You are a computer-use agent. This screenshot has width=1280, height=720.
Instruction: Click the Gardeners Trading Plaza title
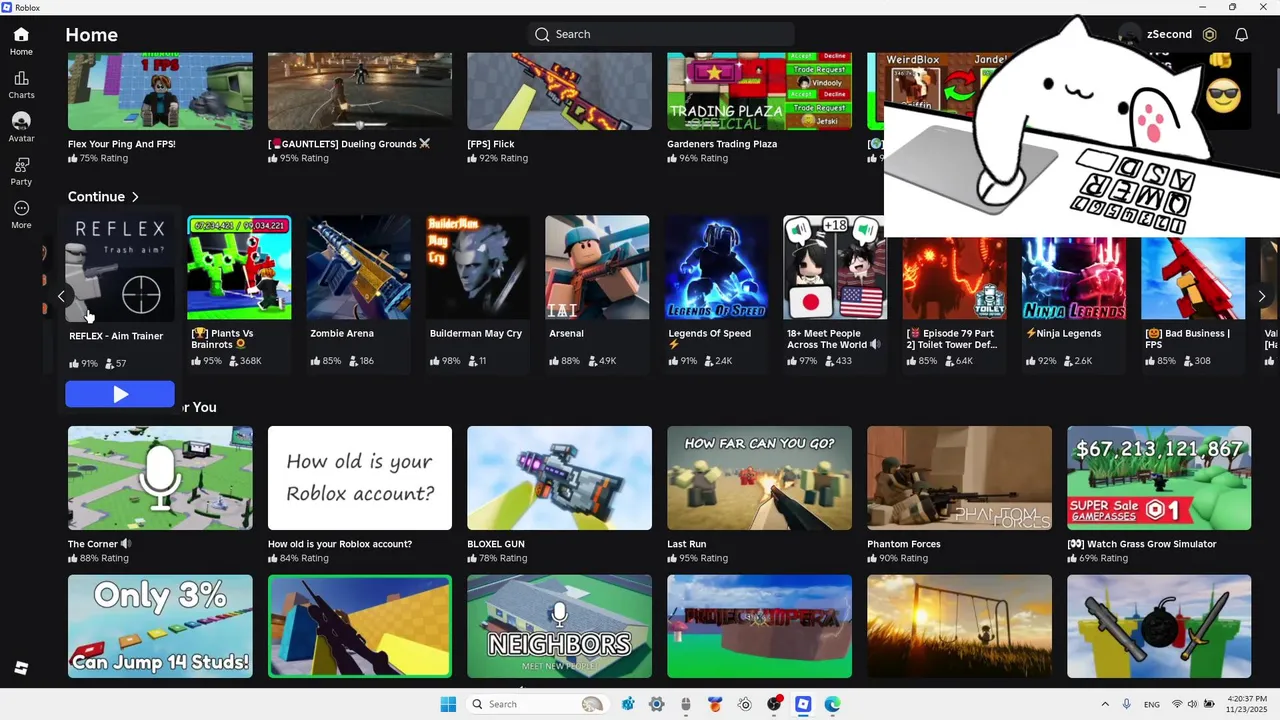(x=722, y=144)
